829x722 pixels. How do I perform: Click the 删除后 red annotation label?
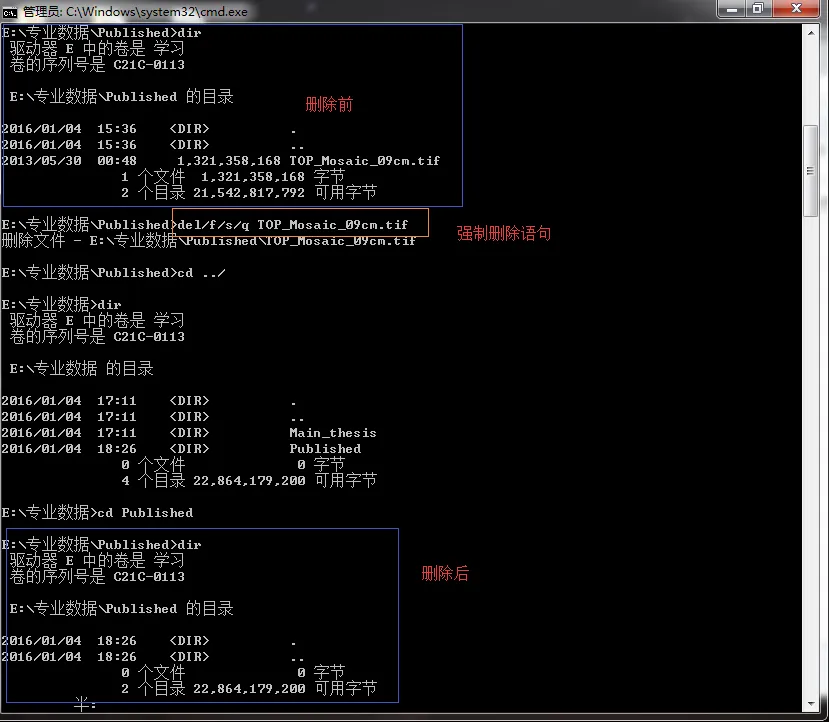[445, 573]
